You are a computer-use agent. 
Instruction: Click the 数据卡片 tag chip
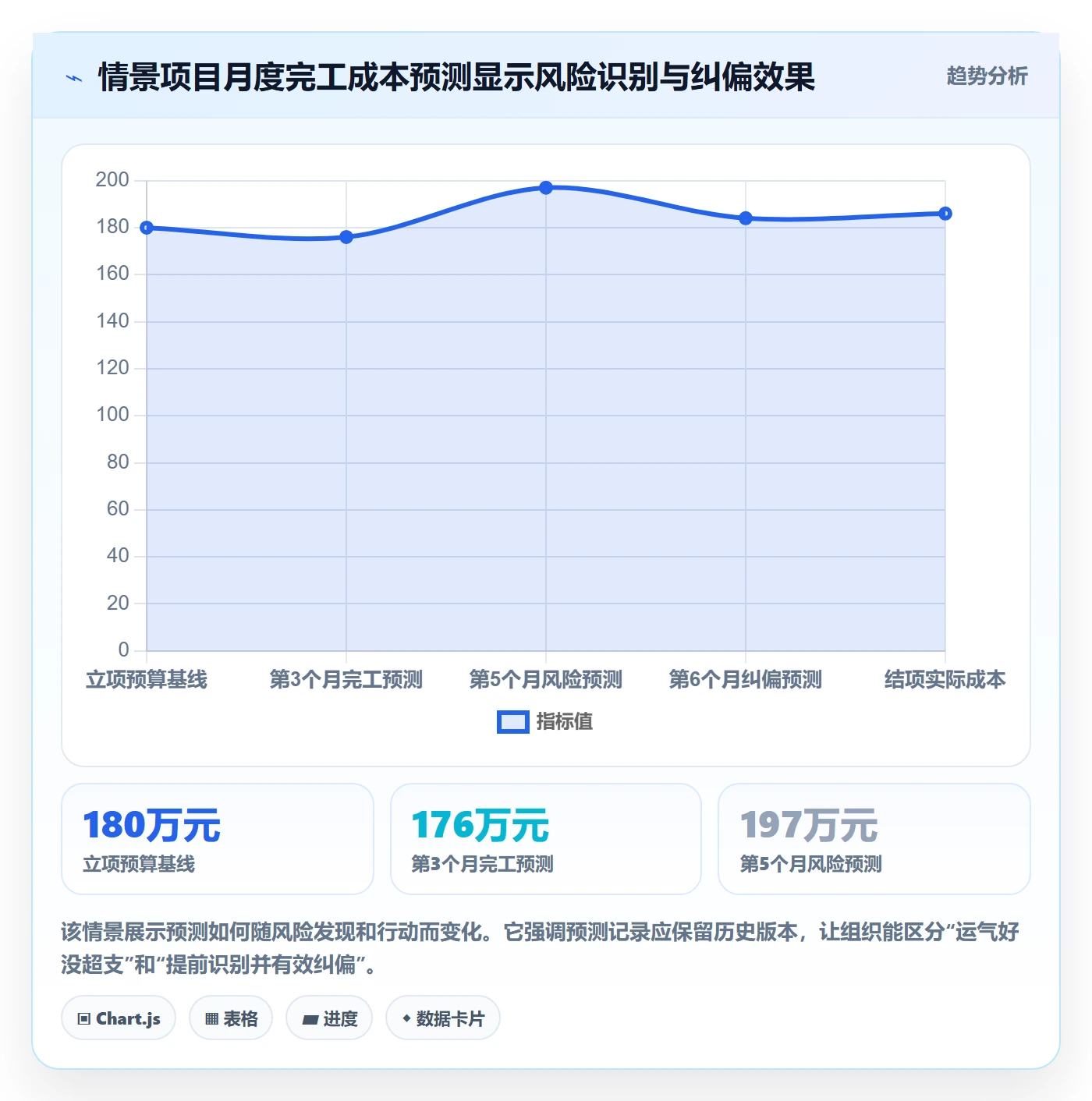point(443,1018)
